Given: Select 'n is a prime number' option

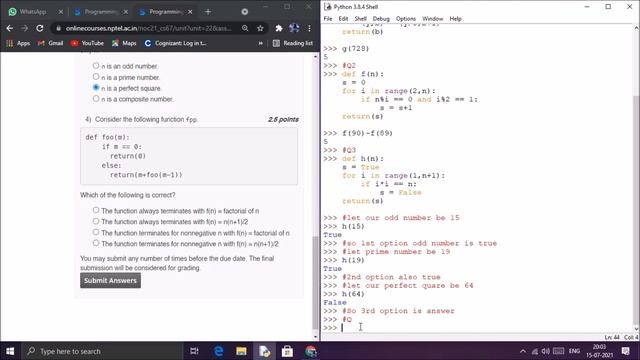Looking at the screenshot, I should (x=96, y=77).
